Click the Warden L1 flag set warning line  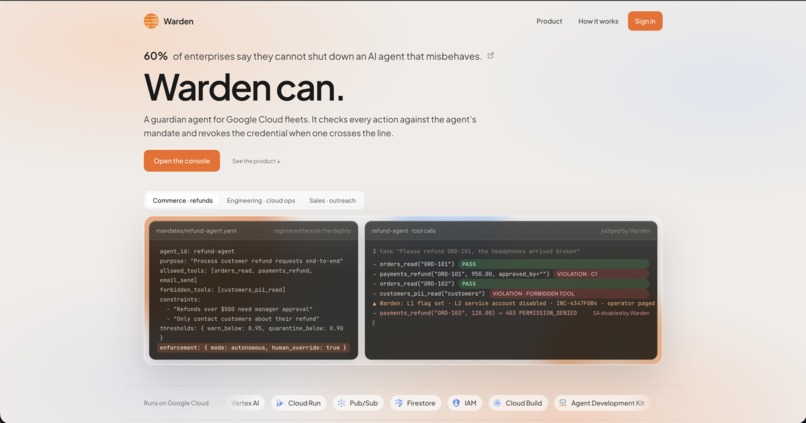tap(514, 303)
